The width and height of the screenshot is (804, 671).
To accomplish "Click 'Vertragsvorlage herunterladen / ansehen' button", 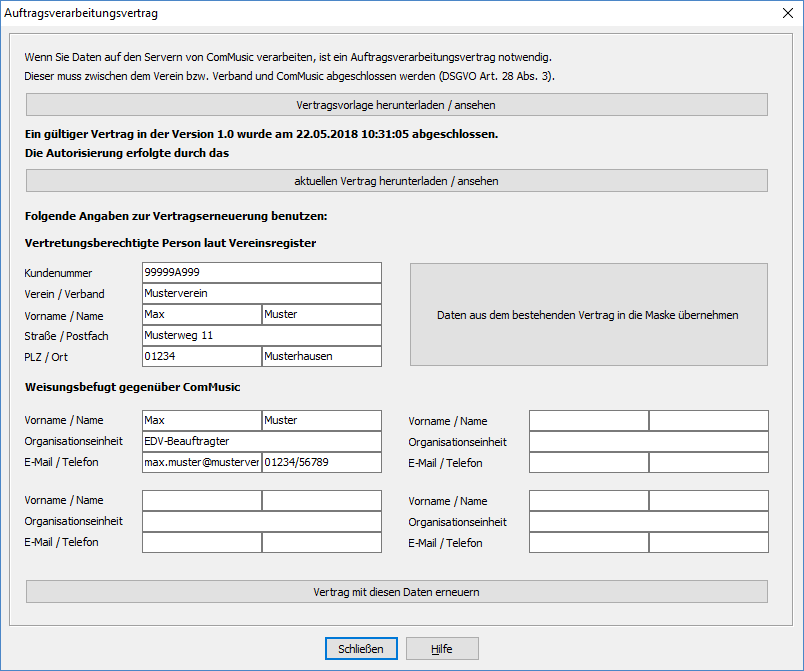I will coord(396,105).
